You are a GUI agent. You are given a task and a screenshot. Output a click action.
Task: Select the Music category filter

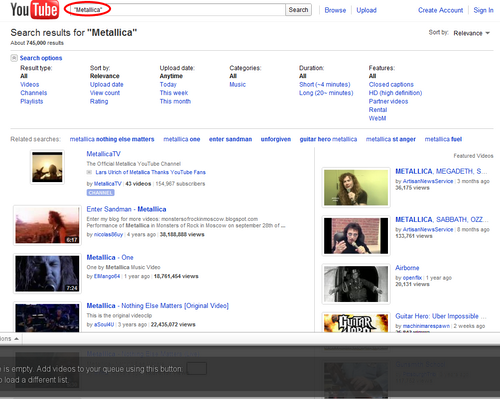[237, 85]
